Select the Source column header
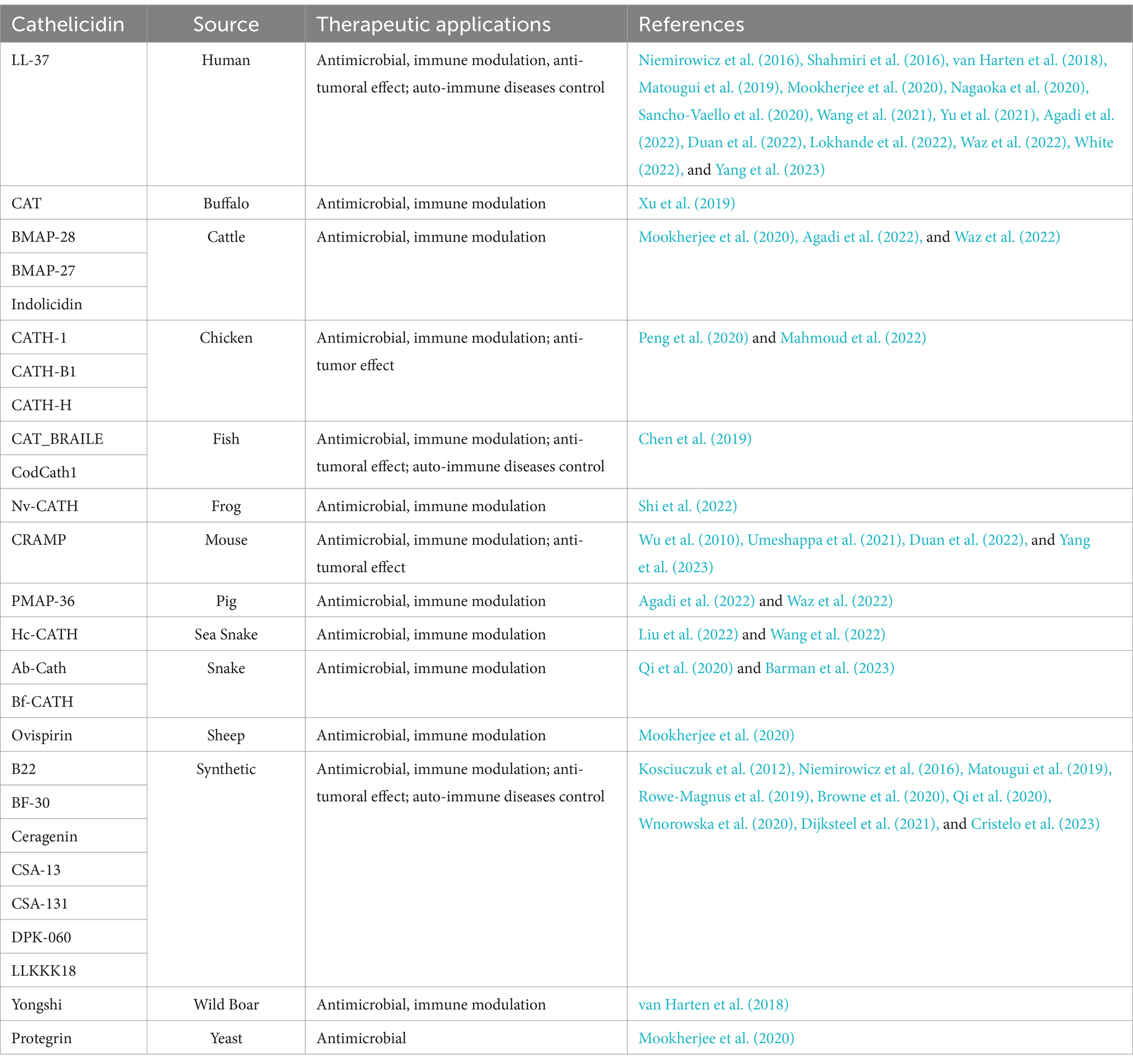1133x1064 pixels. tap(226, 24)
